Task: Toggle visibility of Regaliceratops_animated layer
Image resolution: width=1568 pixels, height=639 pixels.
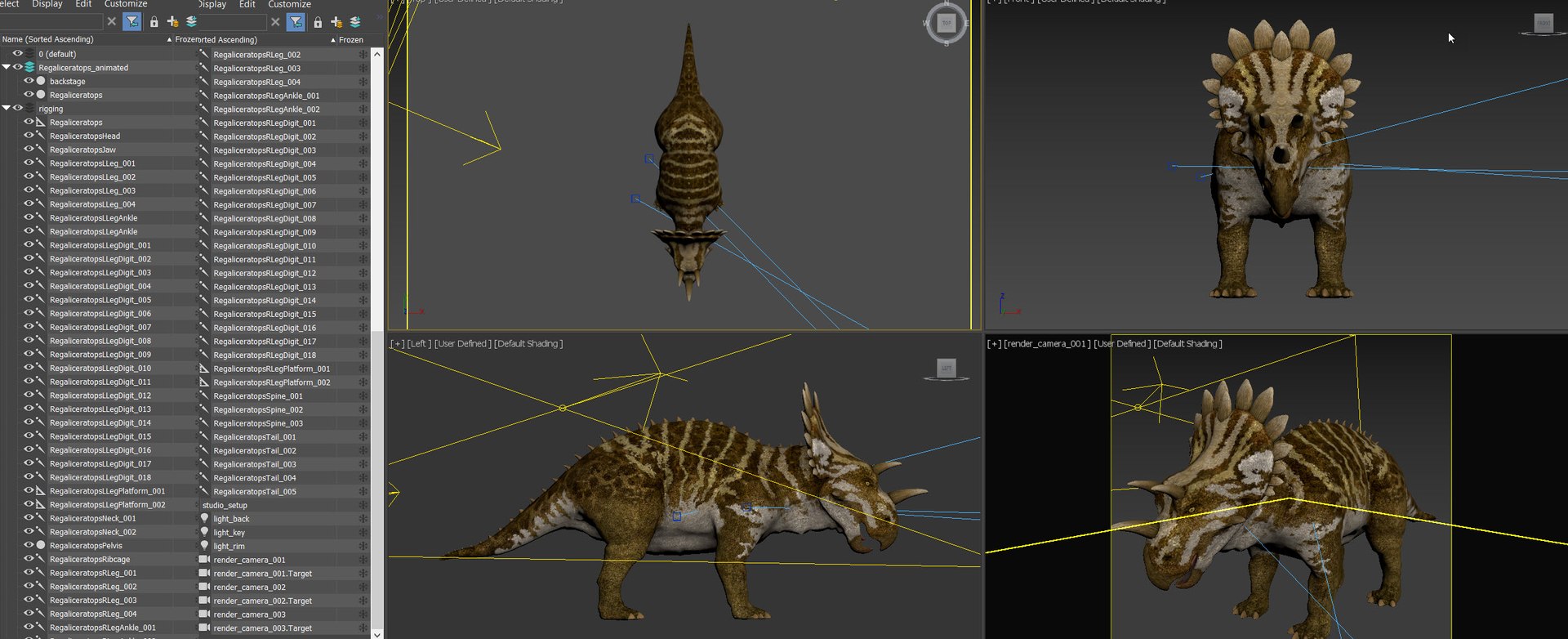Action: tap(17, 67)
